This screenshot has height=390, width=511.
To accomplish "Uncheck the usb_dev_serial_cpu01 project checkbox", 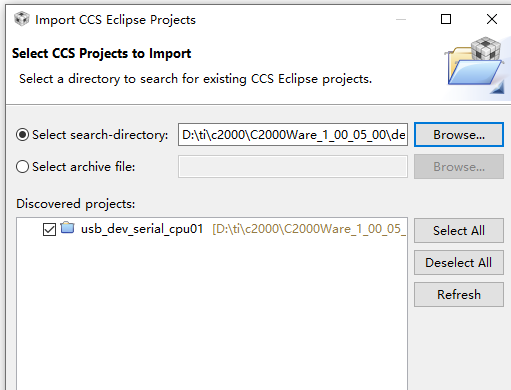I will pyautogui.click(x=49, y=229).
